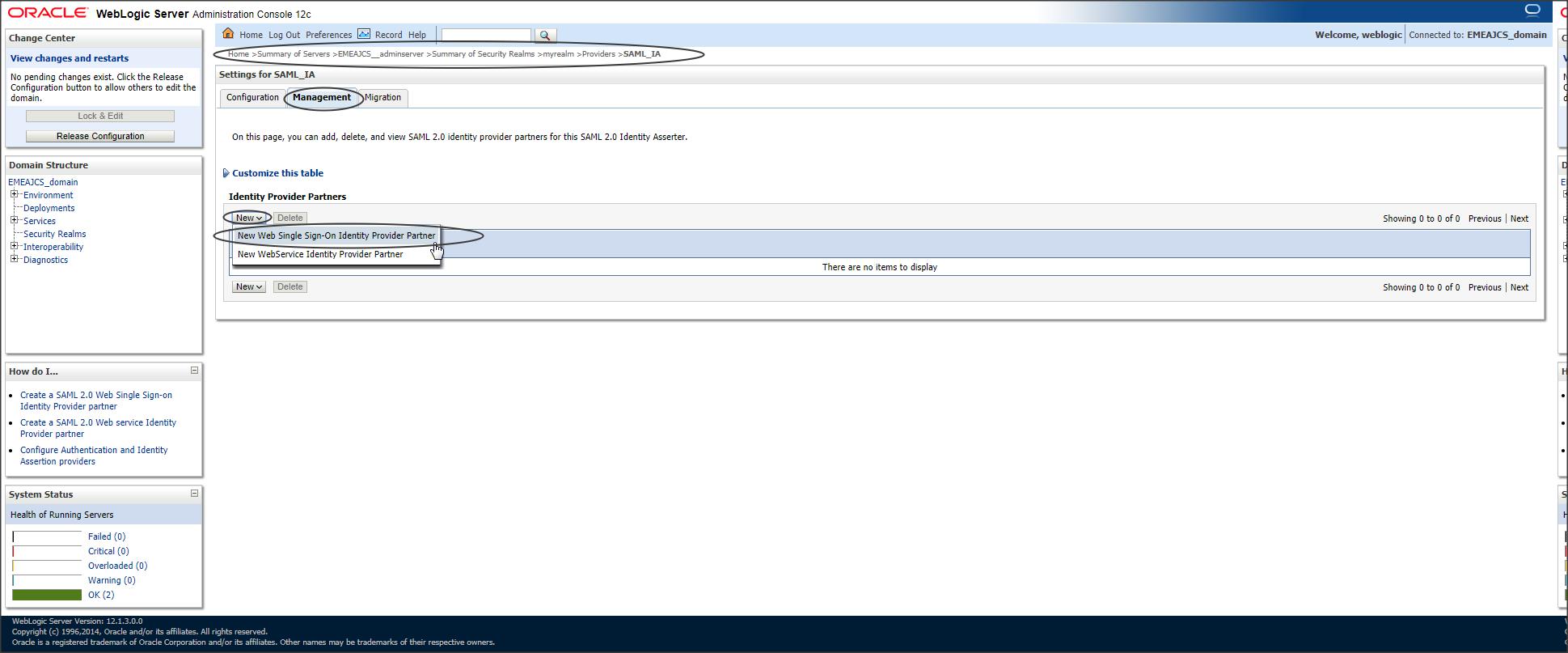The image size is (1568, 653).
Task: Click the Health of Running Servers heading
Action: point(62,515)
